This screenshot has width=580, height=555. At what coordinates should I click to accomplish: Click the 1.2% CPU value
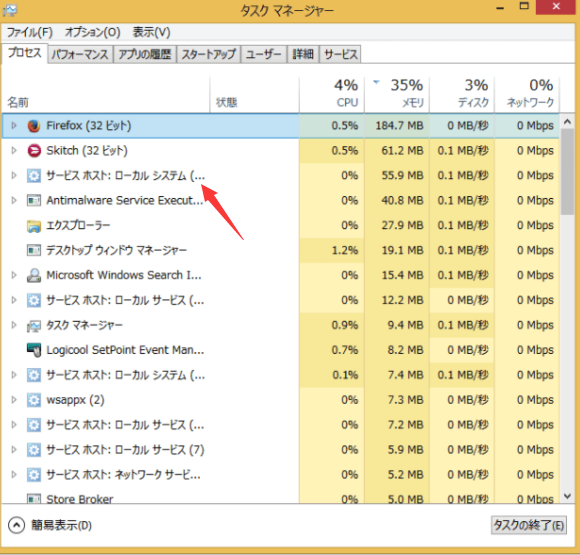345,250
